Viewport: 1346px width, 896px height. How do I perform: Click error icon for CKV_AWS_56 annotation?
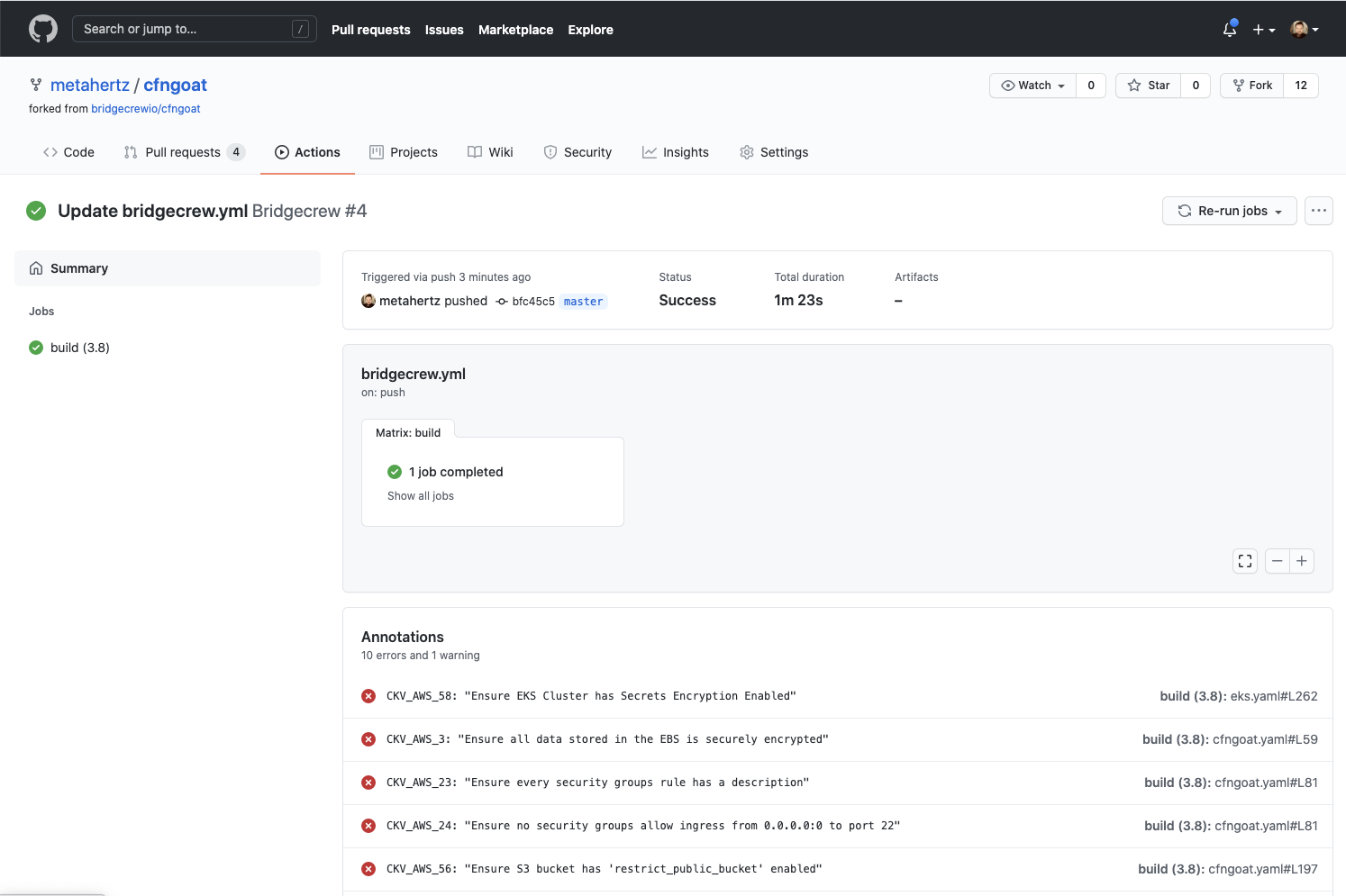(368, 869)
